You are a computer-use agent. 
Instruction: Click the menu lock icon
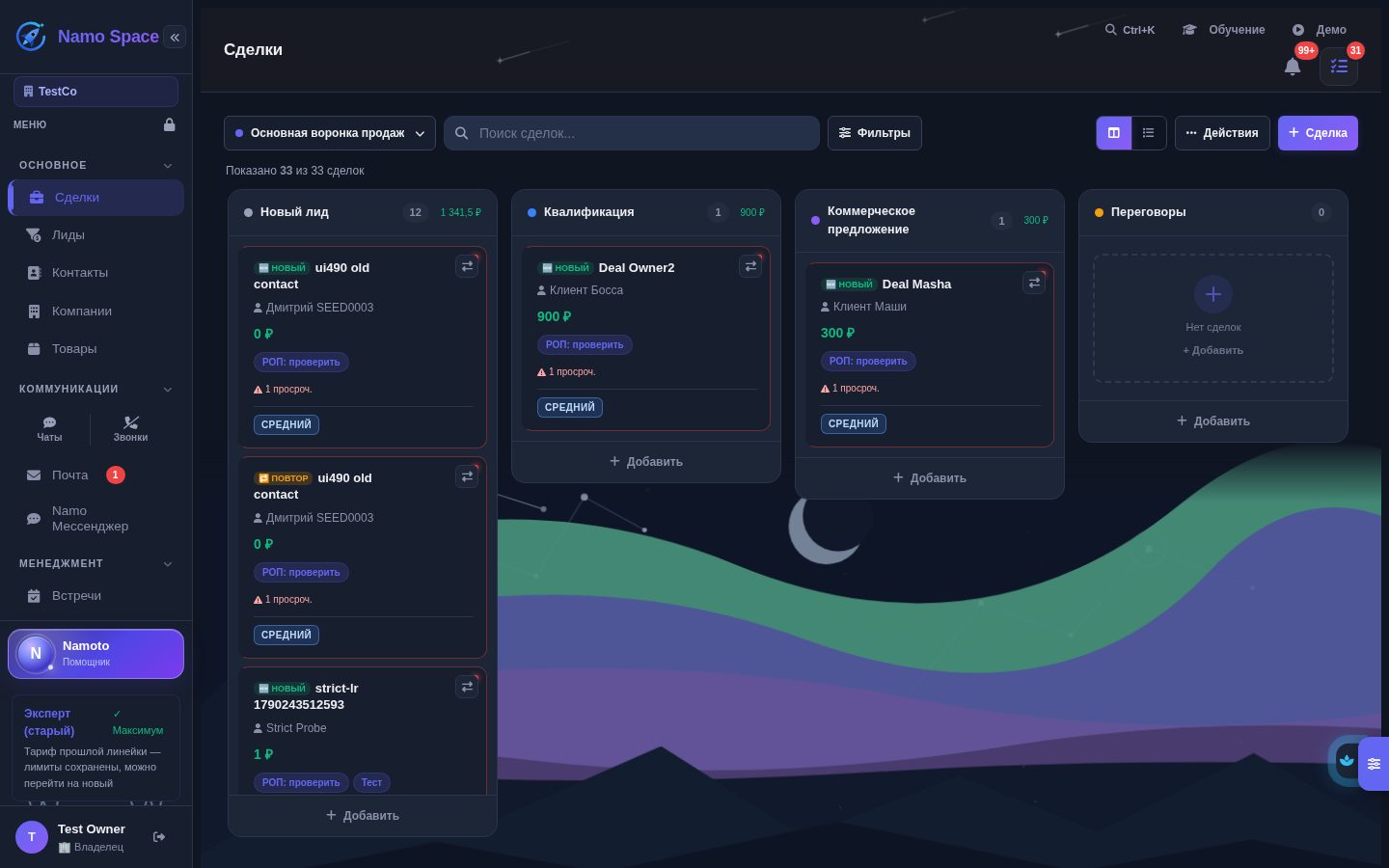170,124
